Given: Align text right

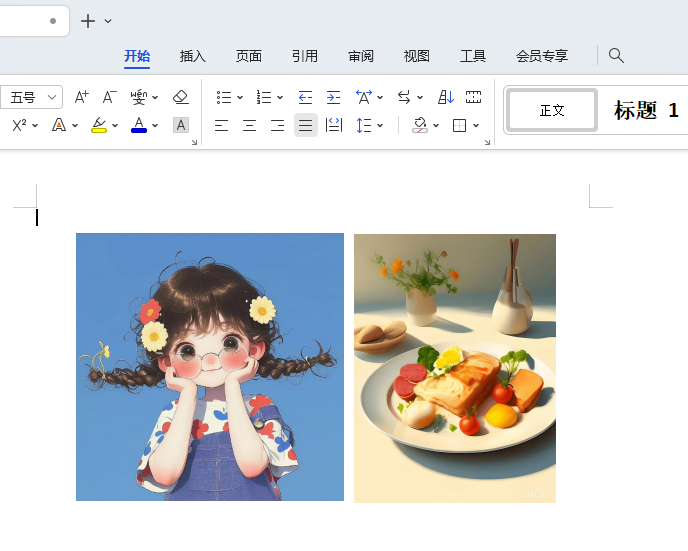Looking at the screenshot, I should [x=277, y=126].
